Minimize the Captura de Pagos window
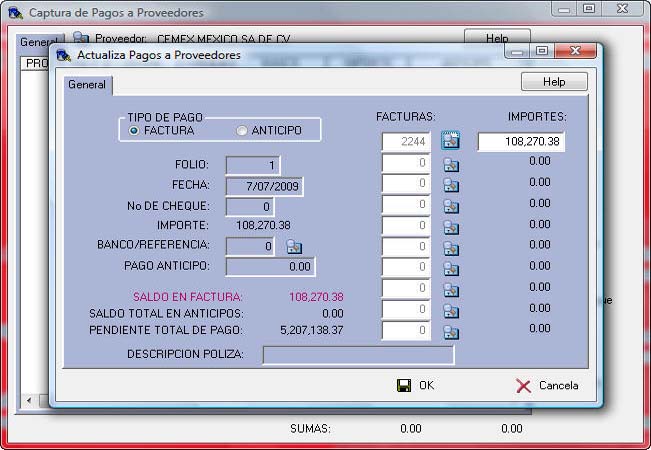The width and height of the screenshot is (651, 450). point(564,9)
